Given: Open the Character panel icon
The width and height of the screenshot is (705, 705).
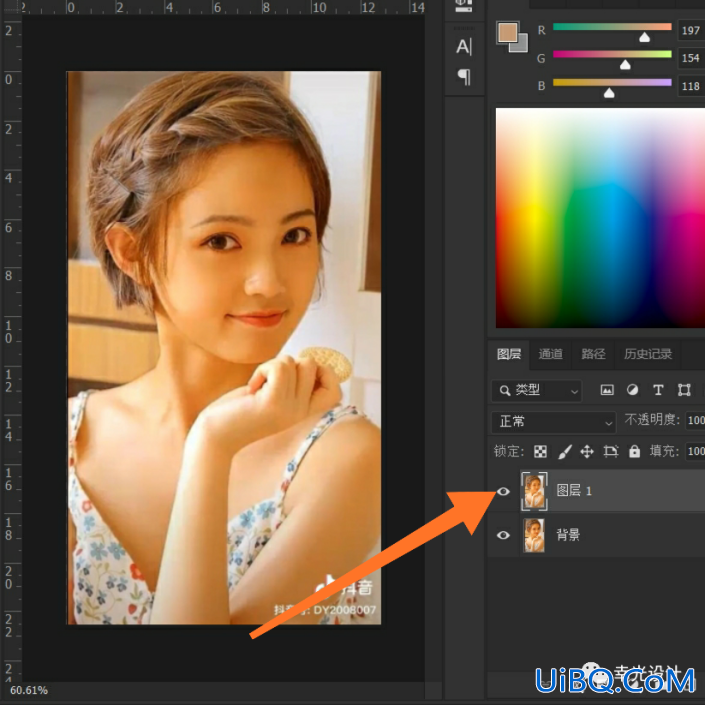Looking at the screenshot, I should (x=464, y=47).
